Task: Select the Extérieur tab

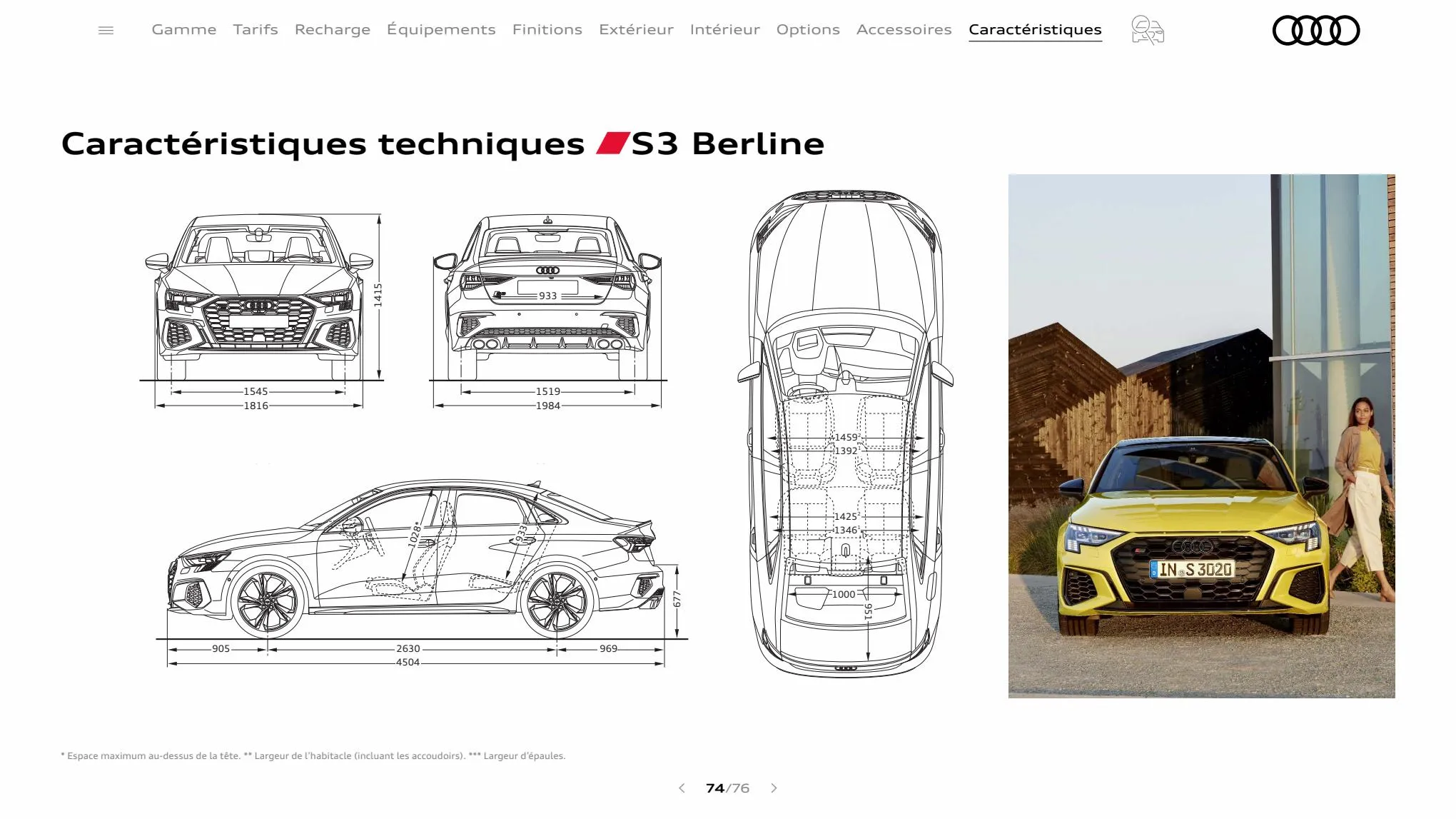Action: (x=636, y=30)
